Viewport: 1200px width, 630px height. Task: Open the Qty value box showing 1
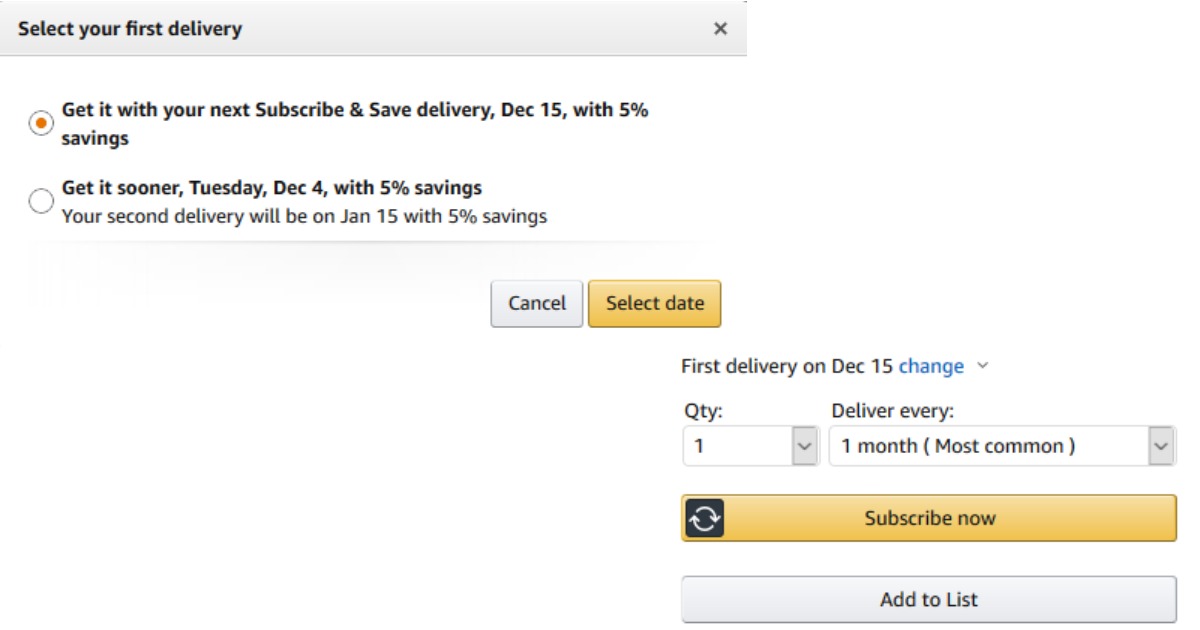pyautogui.click(x=737, y=446)
